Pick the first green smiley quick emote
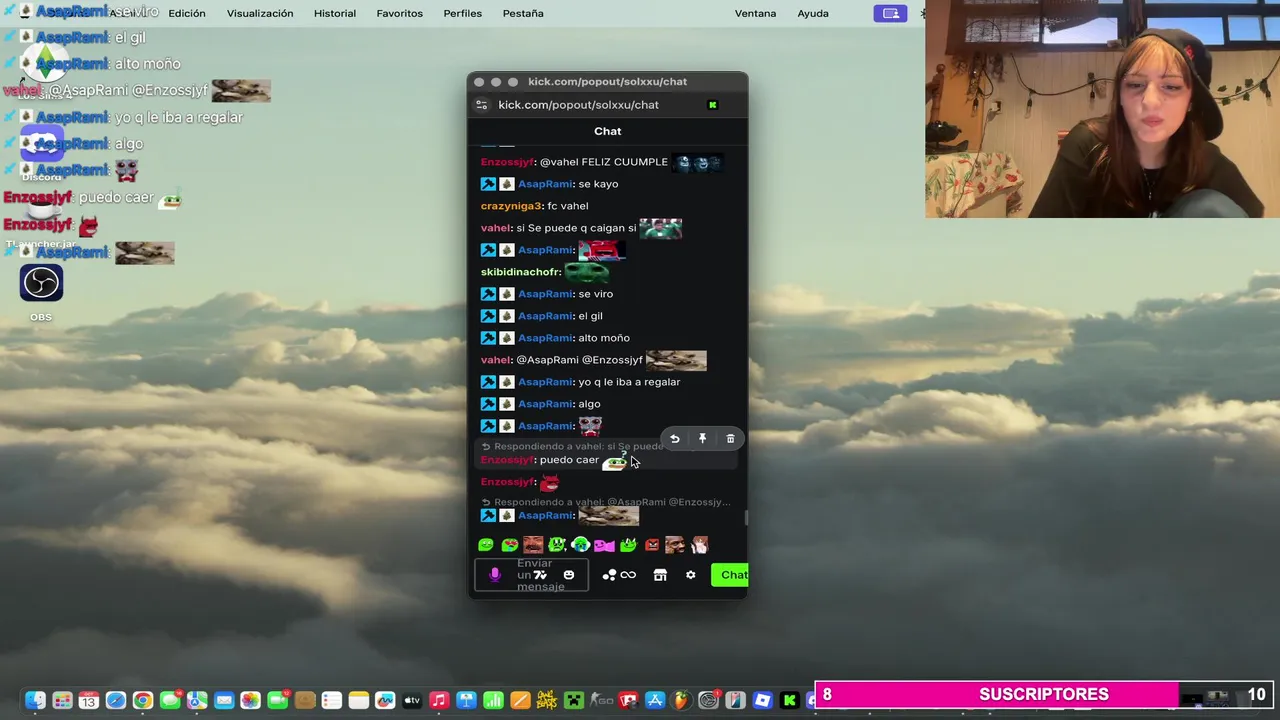This screenshot has width=1280, height=720. pos(486,545)
